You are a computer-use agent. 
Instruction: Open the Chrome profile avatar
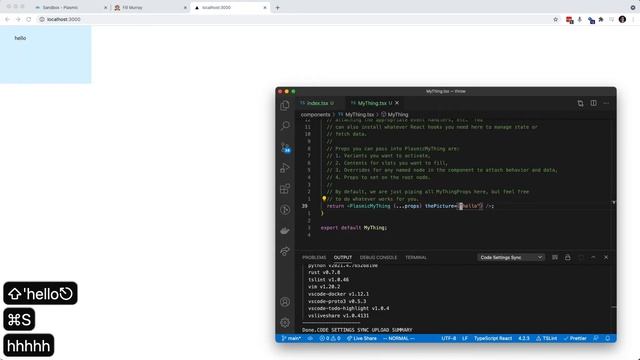point(622,19)
